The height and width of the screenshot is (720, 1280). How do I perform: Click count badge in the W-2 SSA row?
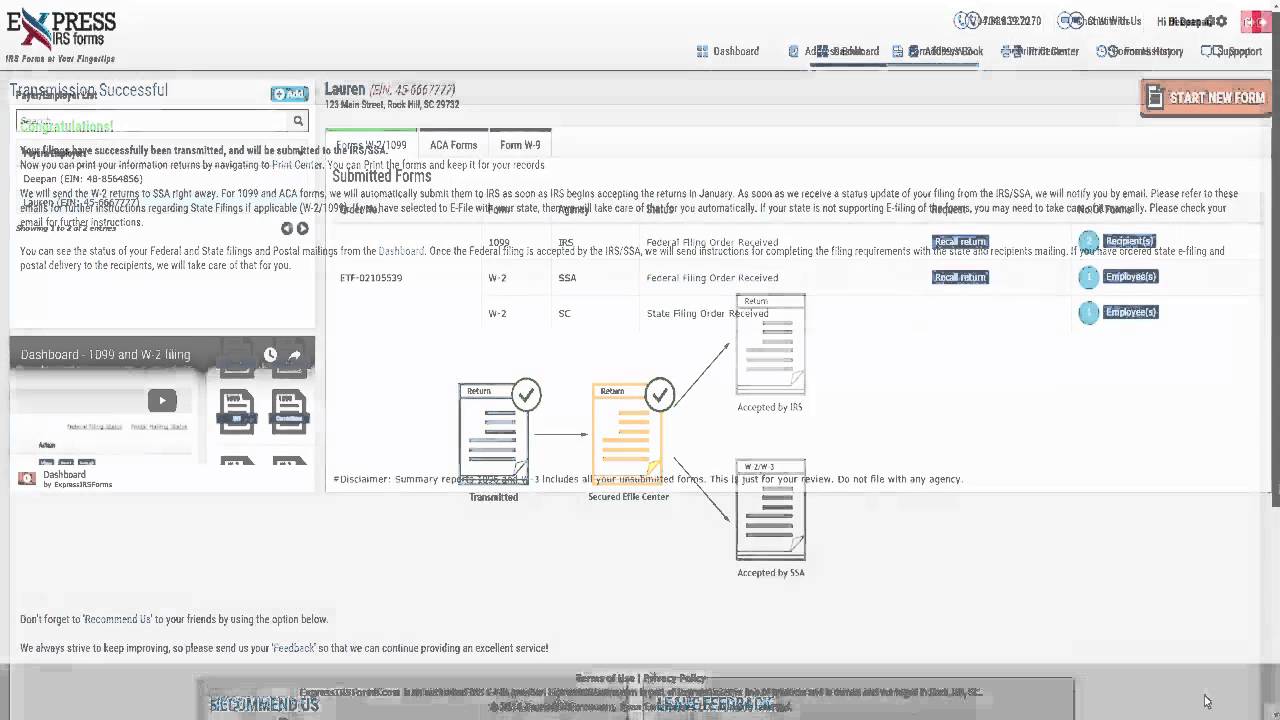coord(1089,277)
